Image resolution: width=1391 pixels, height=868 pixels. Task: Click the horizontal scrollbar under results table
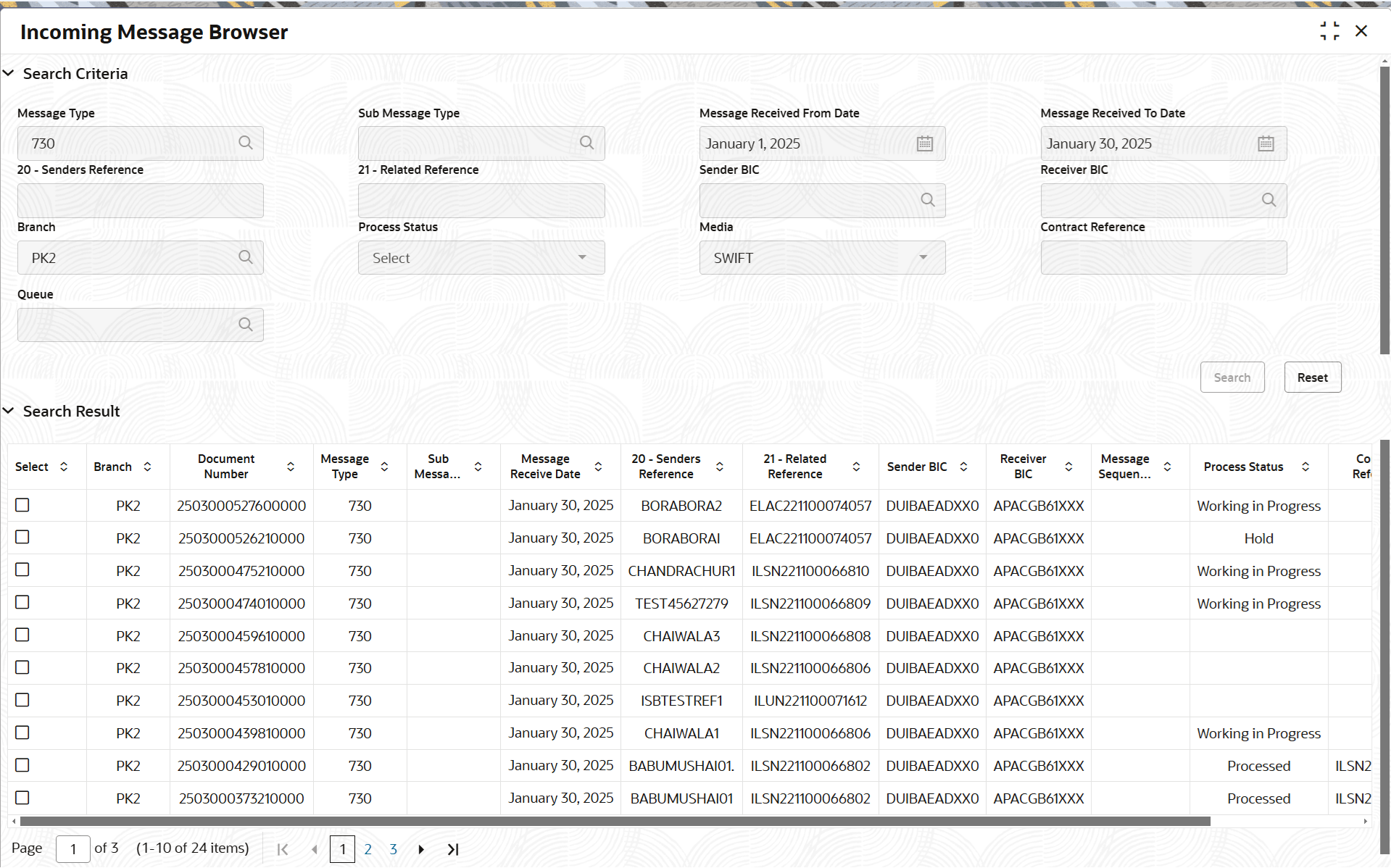[x=615, y=822]
